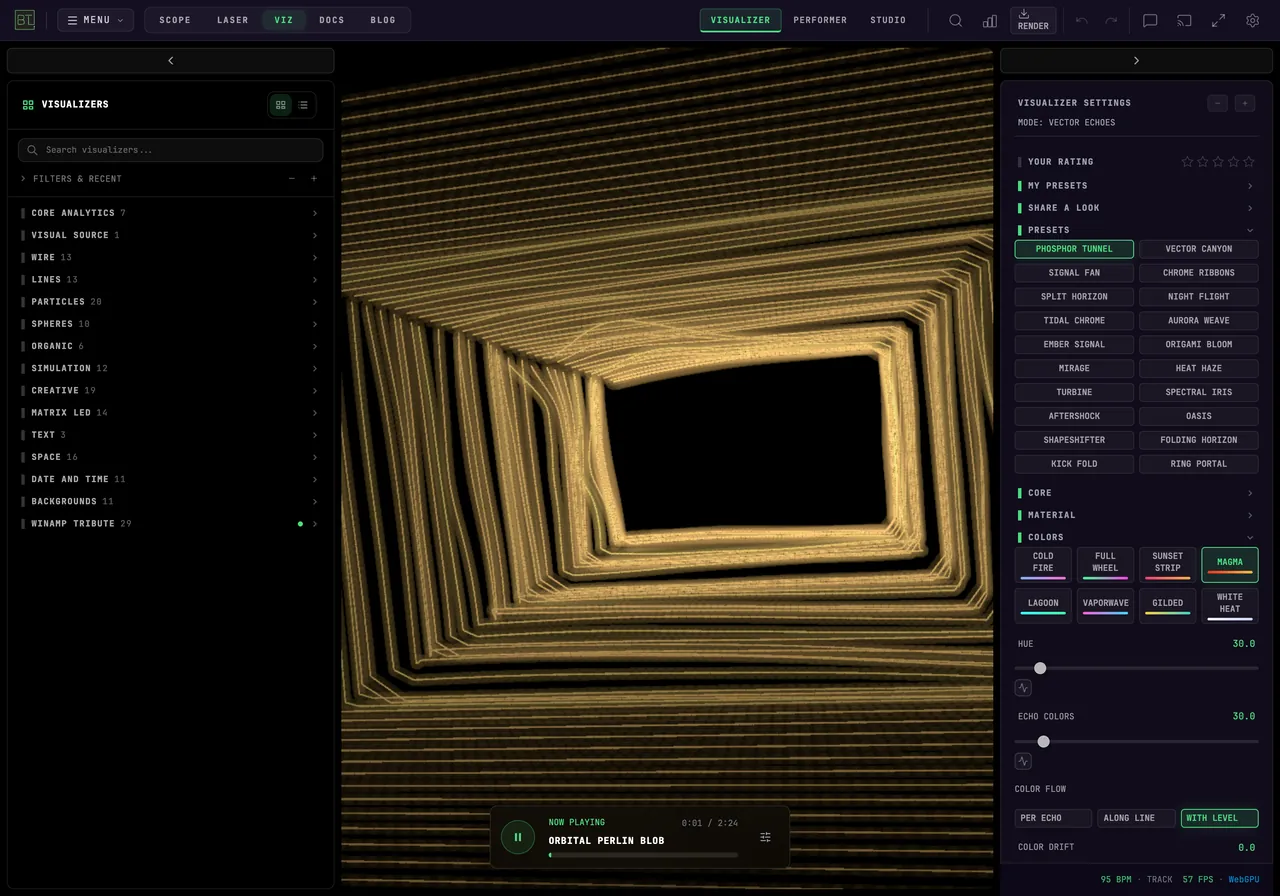Click the app logo icon
The image size is (1280, 896).
pos(25,20)
